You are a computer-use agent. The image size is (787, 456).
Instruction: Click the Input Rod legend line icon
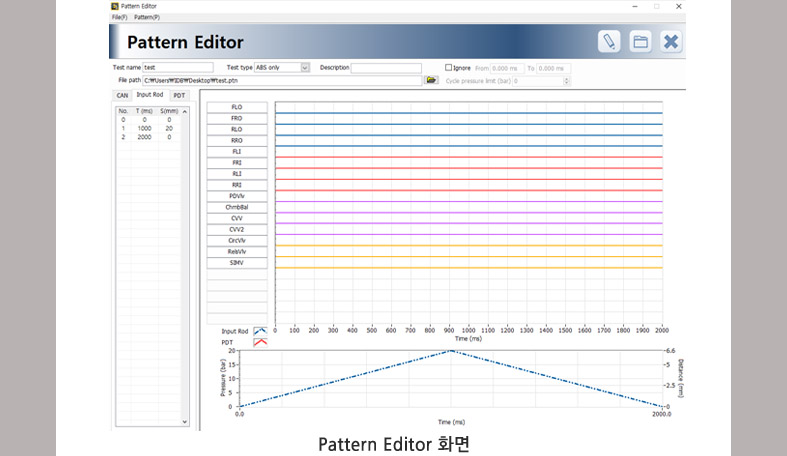point(260,331)
